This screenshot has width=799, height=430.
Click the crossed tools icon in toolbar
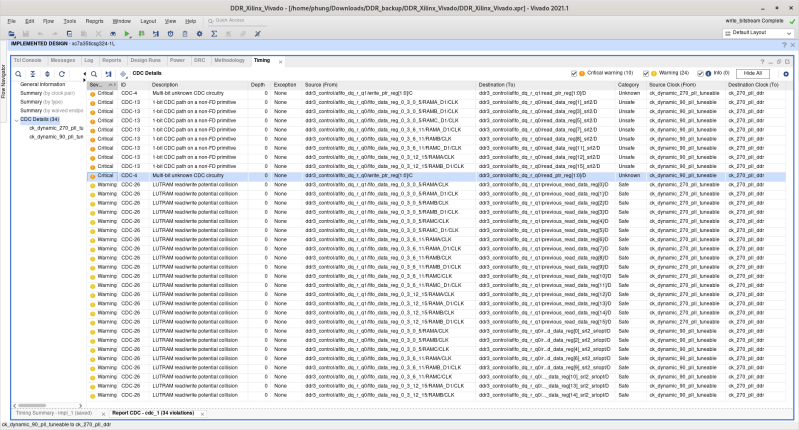click(x=257, y=34)
